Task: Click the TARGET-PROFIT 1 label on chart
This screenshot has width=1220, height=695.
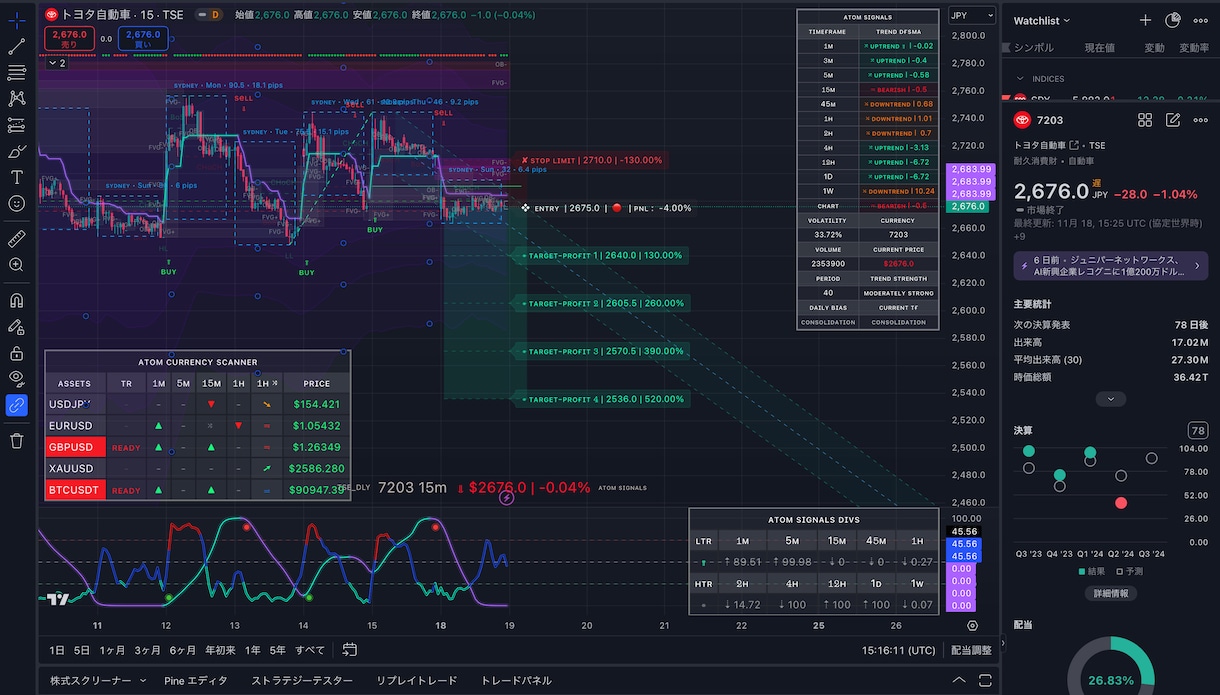Action: click(603, 255)
